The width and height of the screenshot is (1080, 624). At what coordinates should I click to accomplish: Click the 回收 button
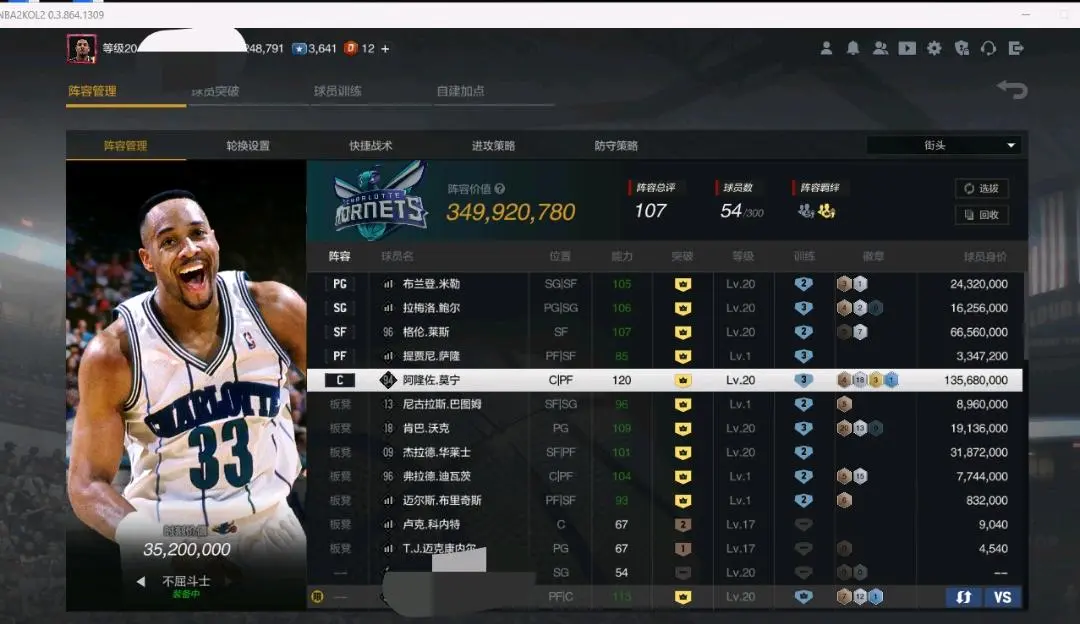pyautogui.click(x=981, y=214)
